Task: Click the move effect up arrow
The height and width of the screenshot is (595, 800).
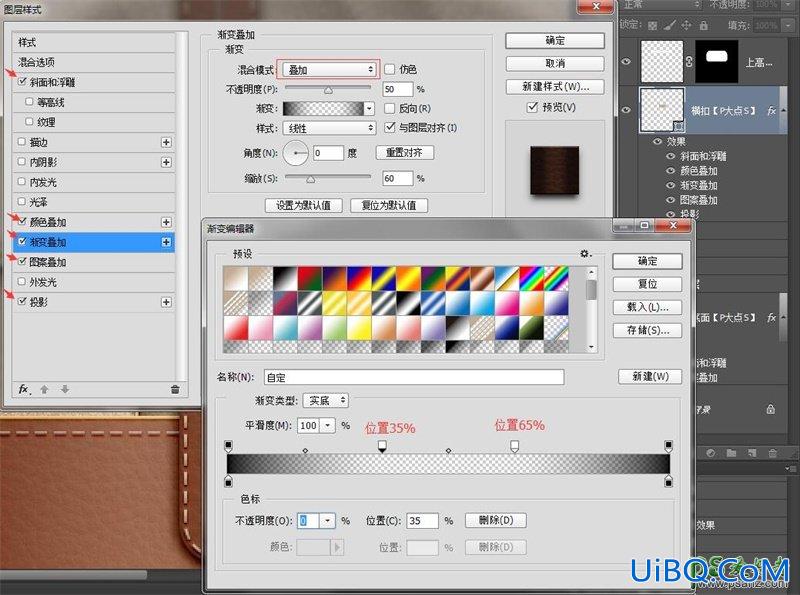Action: [44, 389]
